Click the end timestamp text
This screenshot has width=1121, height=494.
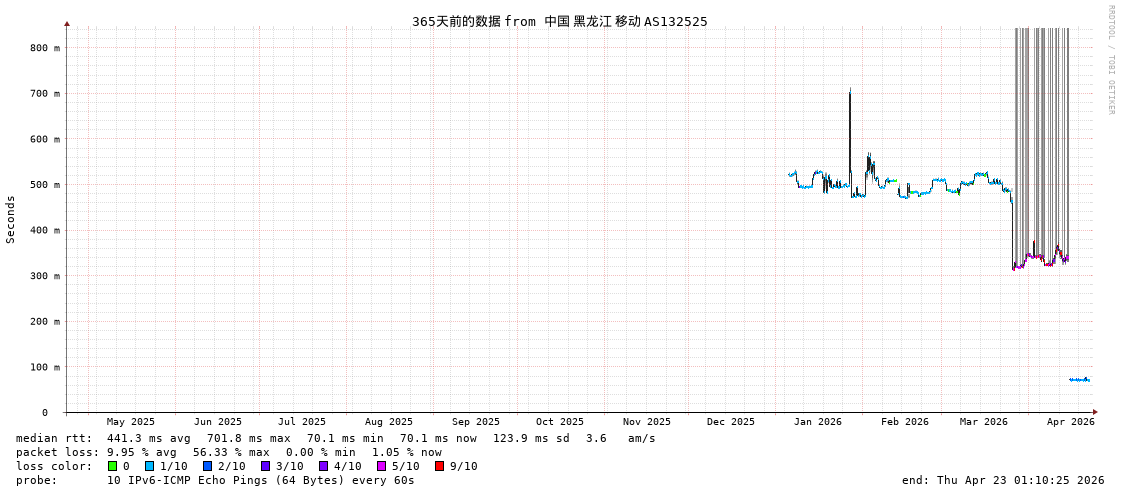coord(1002,480)
